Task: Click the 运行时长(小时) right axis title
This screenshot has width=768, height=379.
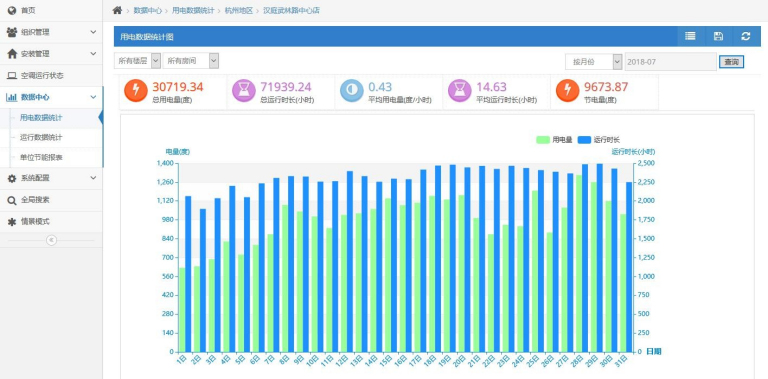Action: tap(633, 152)
